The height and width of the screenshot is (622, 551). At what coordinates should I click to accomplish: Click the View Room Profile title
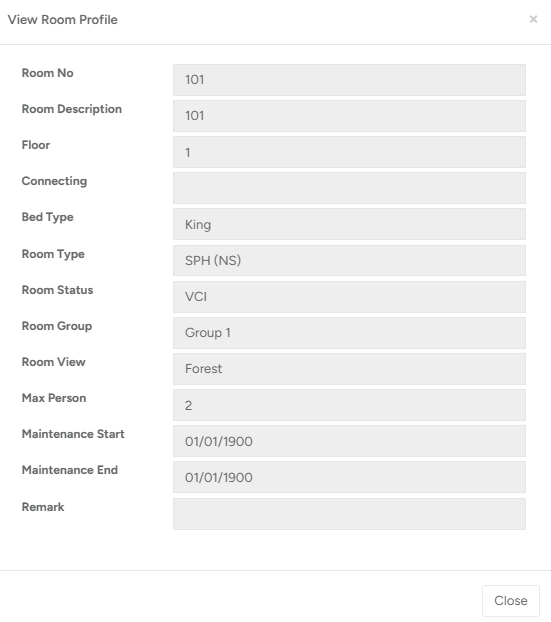pyautogui.click(x=63, y=19)
